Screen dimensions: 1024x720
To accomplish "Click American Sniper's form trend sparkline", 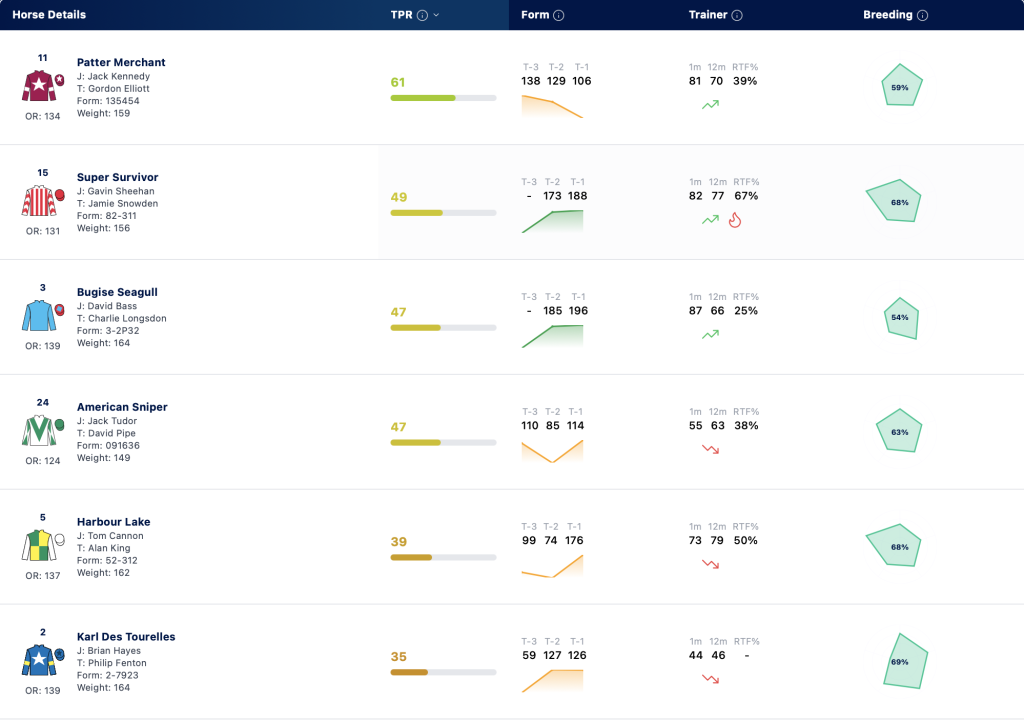I will tap(552, 451).
